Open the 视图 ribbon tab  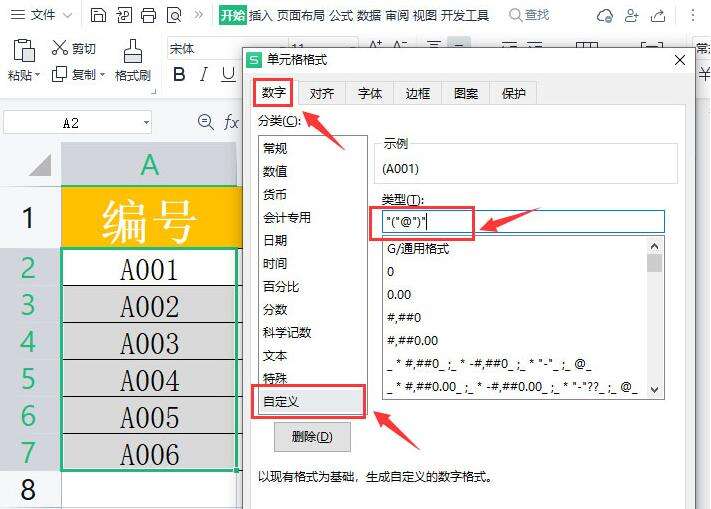[x=425, y=15]
